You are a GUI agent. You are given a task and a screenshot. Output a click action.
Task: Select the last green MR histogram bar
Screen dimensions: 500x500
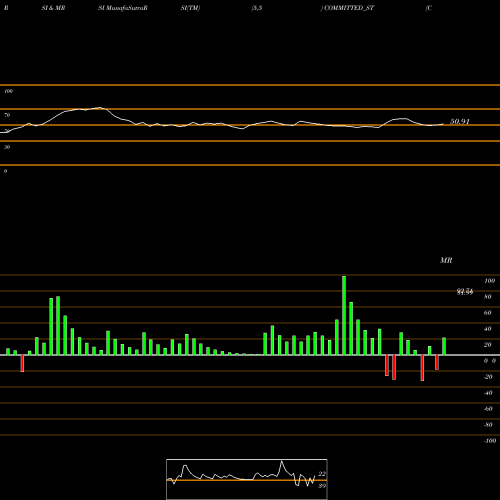(x=444, y=346)
